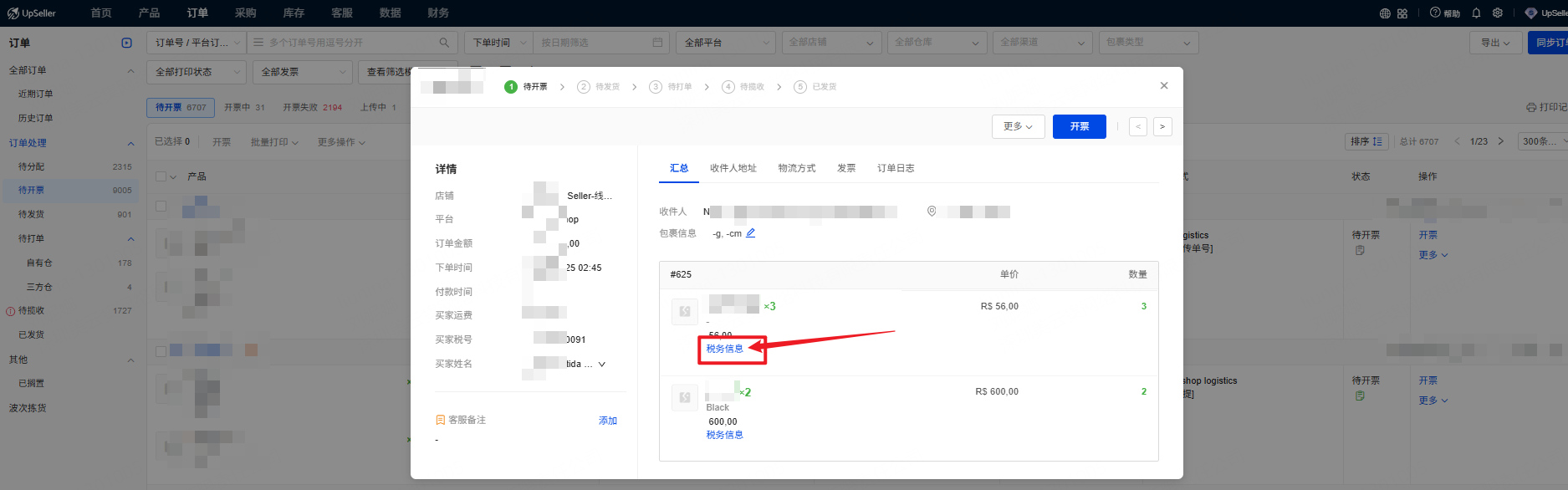Go to next order with the > arrow button
The image size is (1568, 490).
[1162, 126]
